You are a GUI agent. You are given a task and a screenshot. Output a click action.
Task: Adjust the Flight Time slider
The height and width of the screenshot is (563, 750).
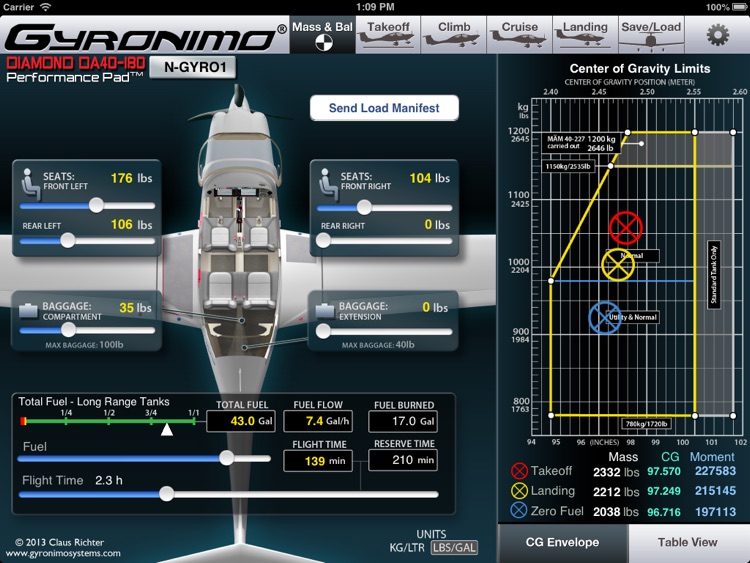tap(166, 494)
